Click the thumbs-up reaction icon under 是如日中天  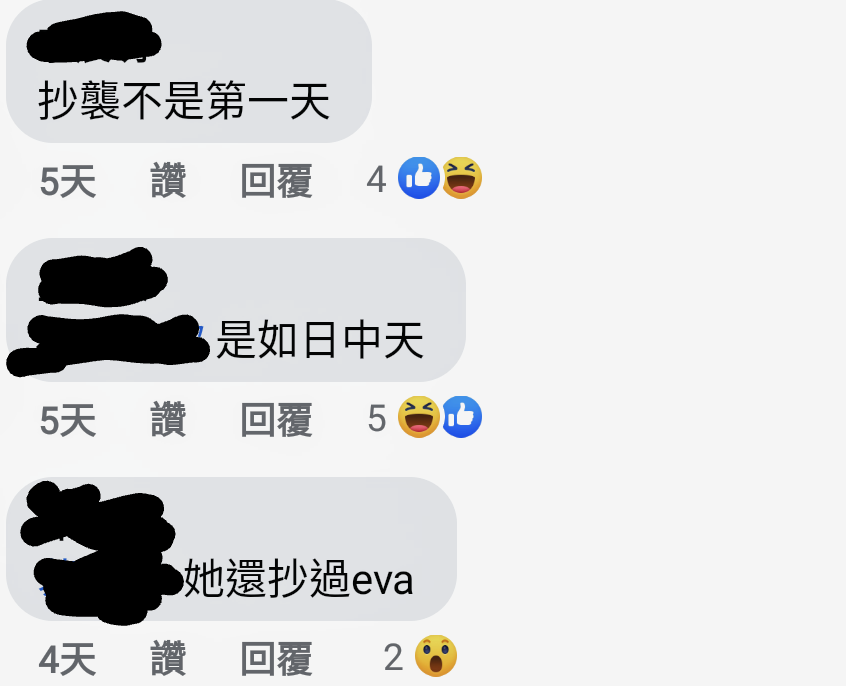462,417
